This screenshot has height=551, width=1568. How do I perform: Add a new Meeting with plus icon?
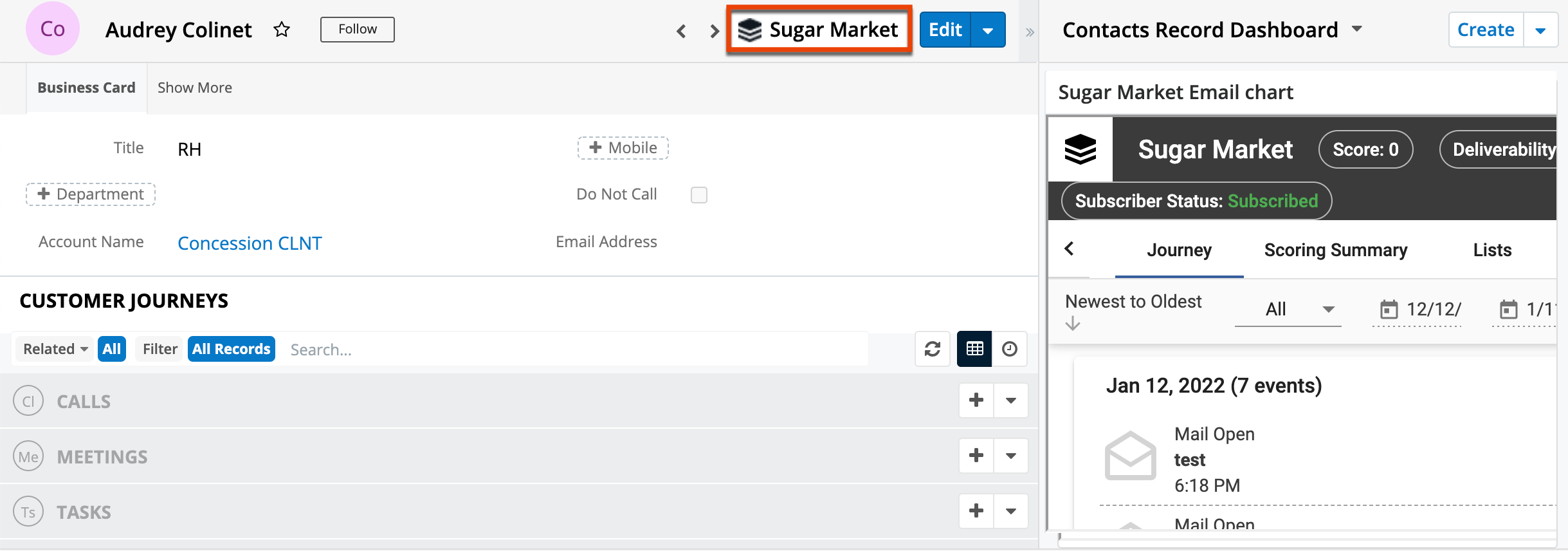pyautogui.click(x=976, y=456)
